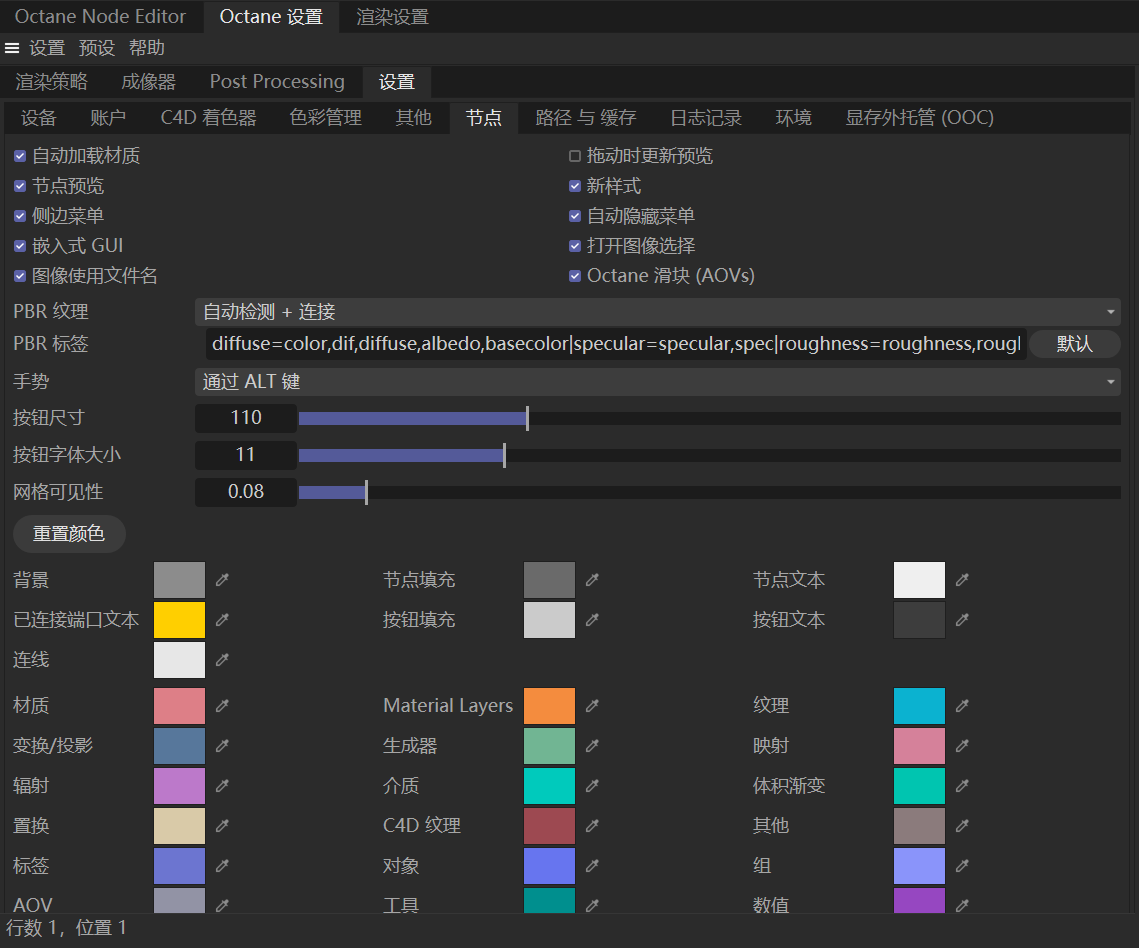Click the eyedropper beside 连线 swatch

pyautogui.click(x=221, y=659)
